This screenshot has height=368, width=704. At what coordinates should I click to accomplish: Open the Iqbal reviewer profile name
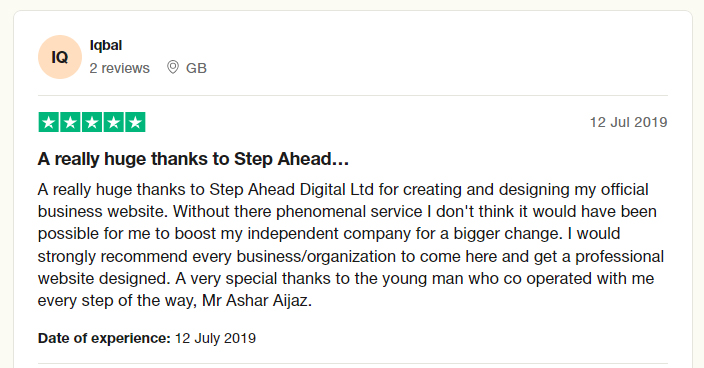pyautogui.click(x=106, y=45)
